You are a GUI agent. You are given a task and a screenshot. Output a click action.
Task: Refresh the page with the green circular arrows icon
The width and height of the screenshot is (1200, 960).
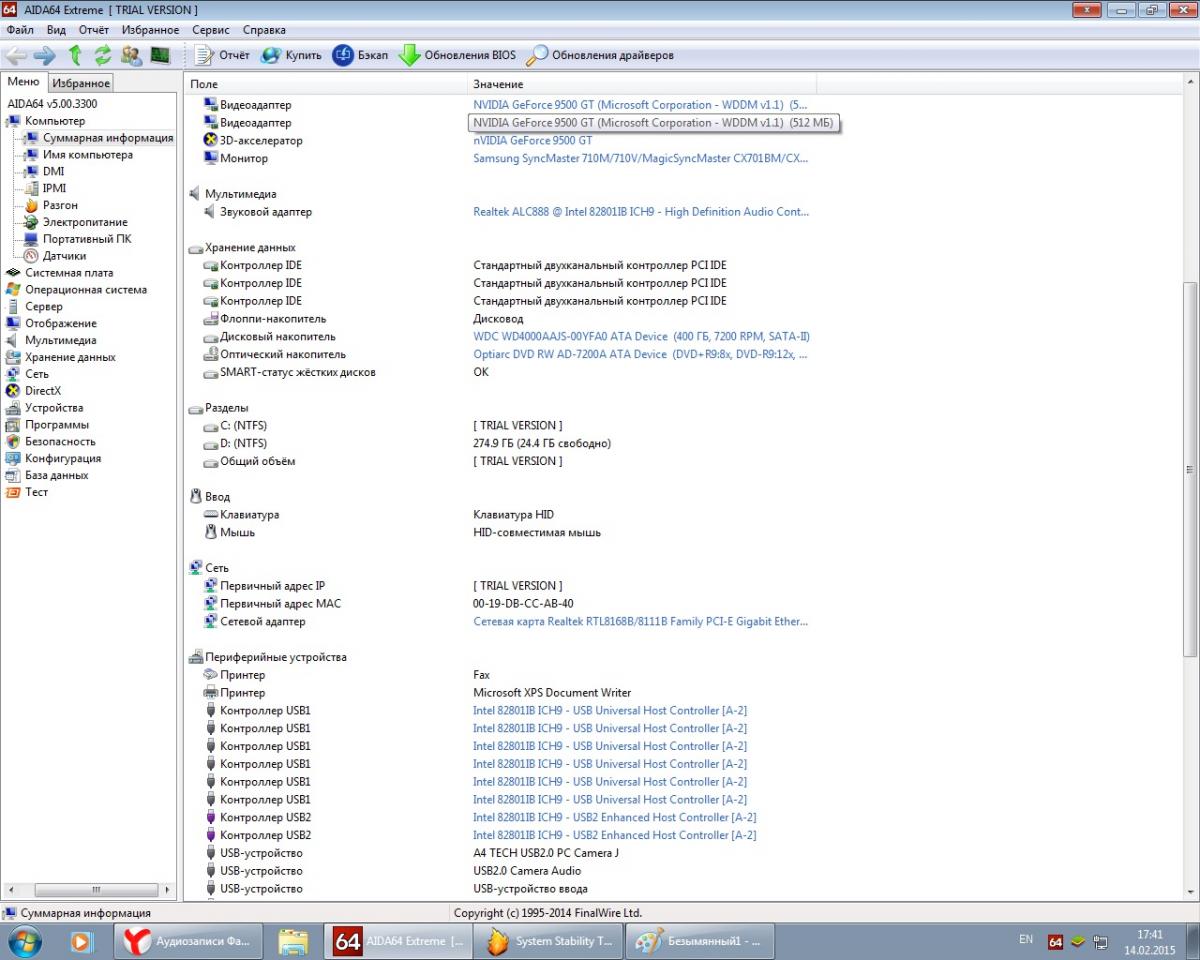point(102,55)
